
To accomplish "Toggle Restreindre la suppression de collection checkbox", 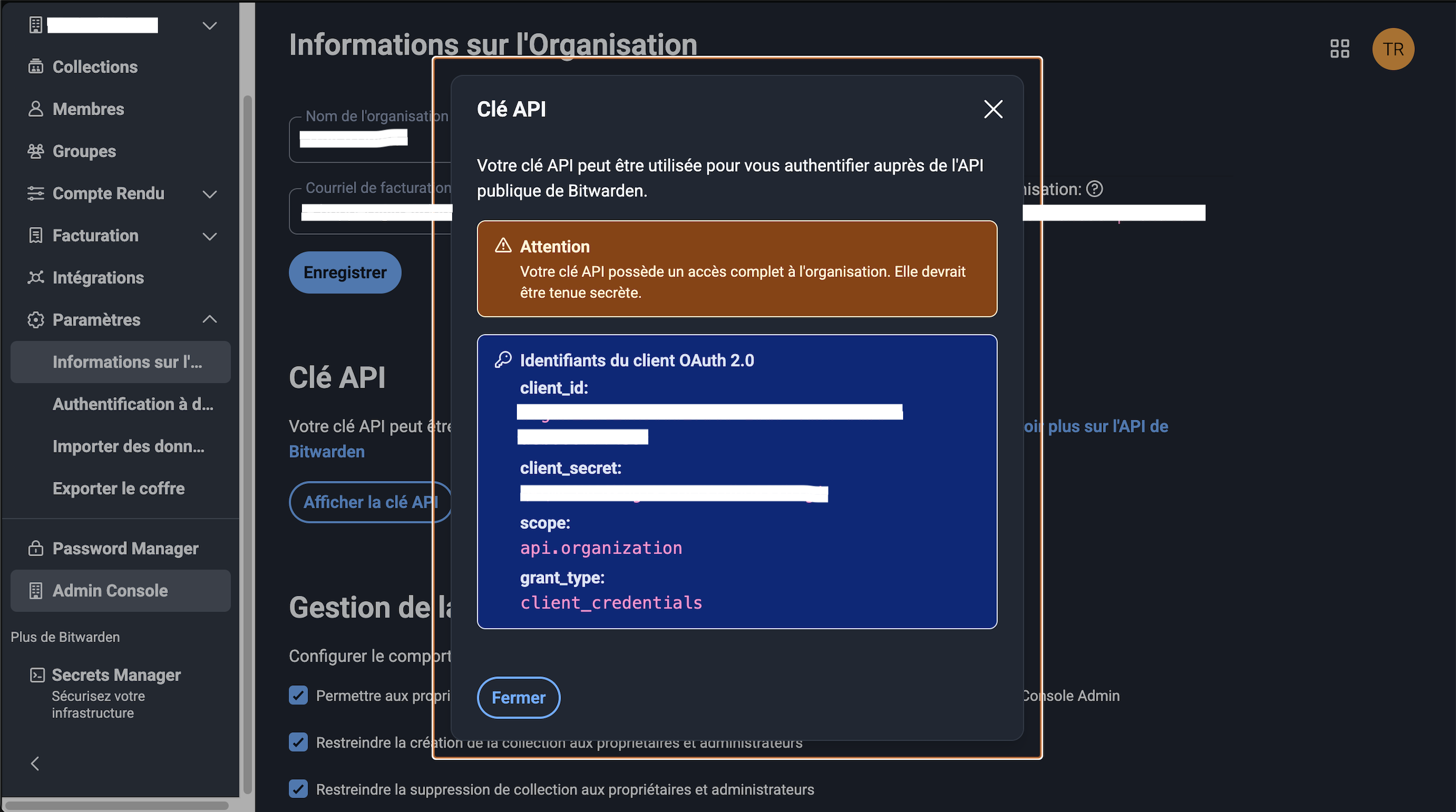I will tap(299, 789).
